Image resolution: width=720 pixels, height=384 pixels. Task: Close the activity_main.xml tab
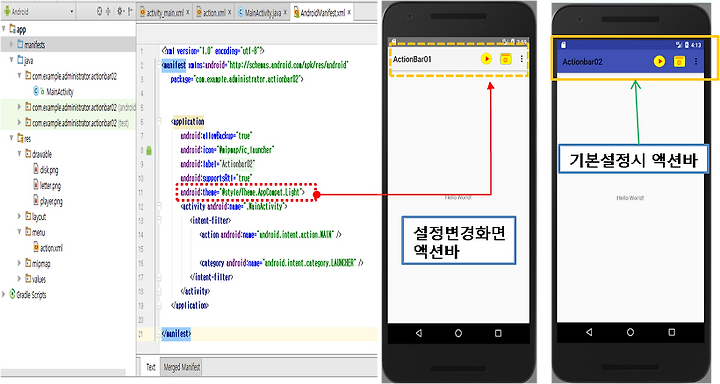[x=187, y=13]
